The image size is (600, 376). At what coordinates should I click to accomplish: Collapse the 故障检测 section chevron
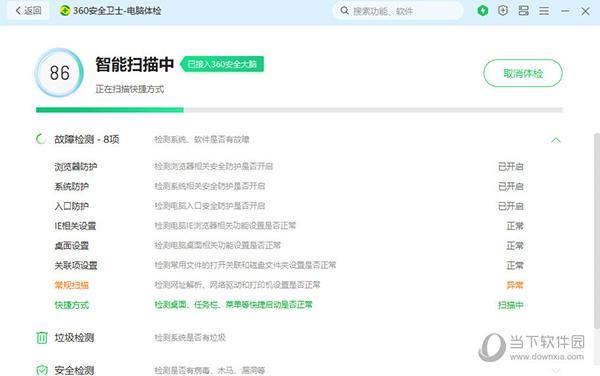click(x=556, y=140)
